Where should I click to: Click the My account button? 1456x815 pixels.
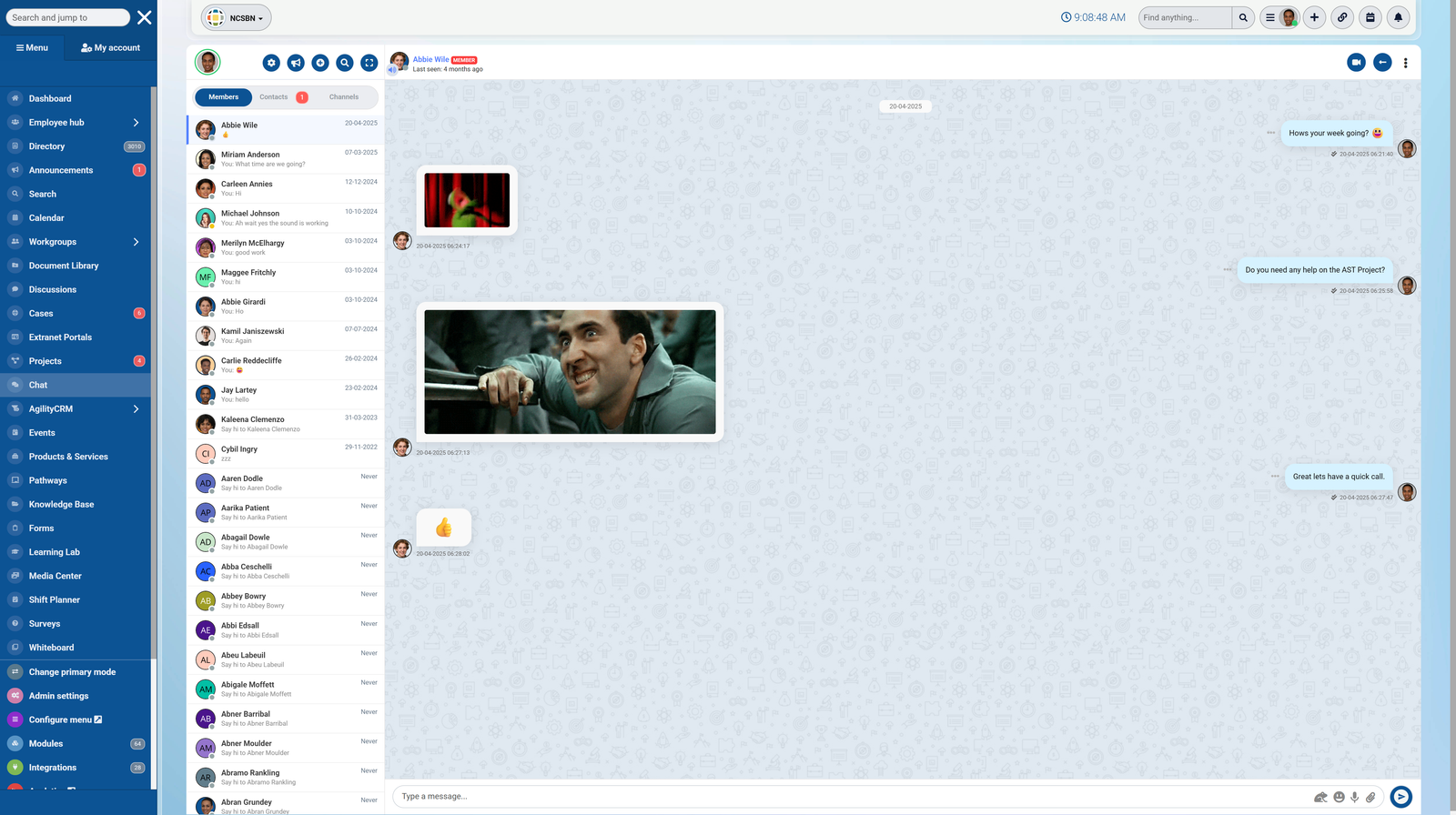click(x=111, y=47)
